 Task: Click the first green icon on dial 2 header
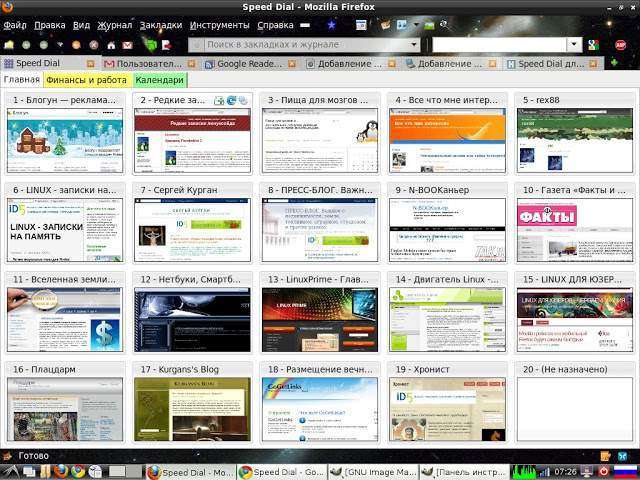click(x=219, y=100)
